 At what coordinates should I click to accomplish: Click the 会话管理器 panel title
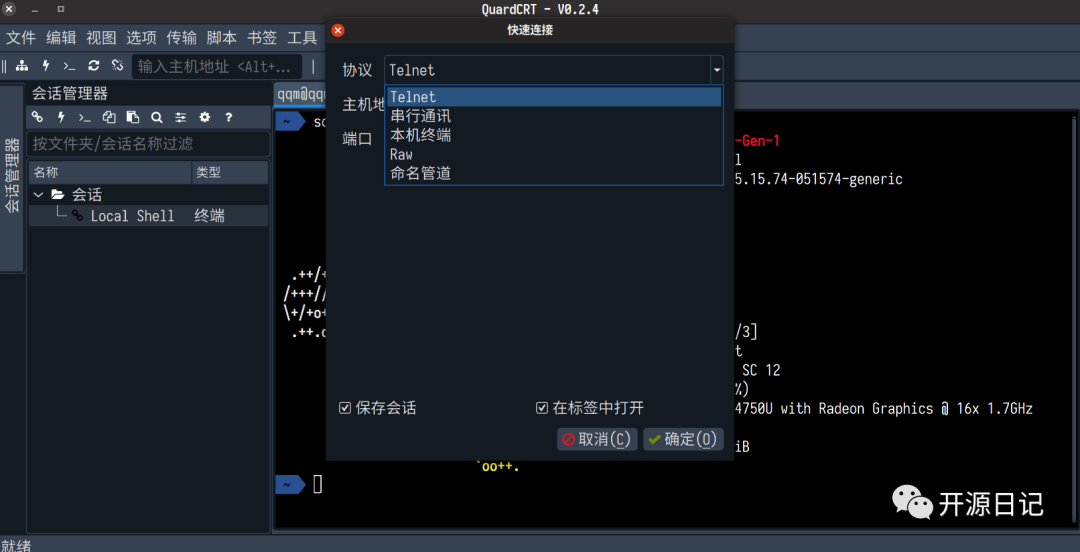click(70, 94)
